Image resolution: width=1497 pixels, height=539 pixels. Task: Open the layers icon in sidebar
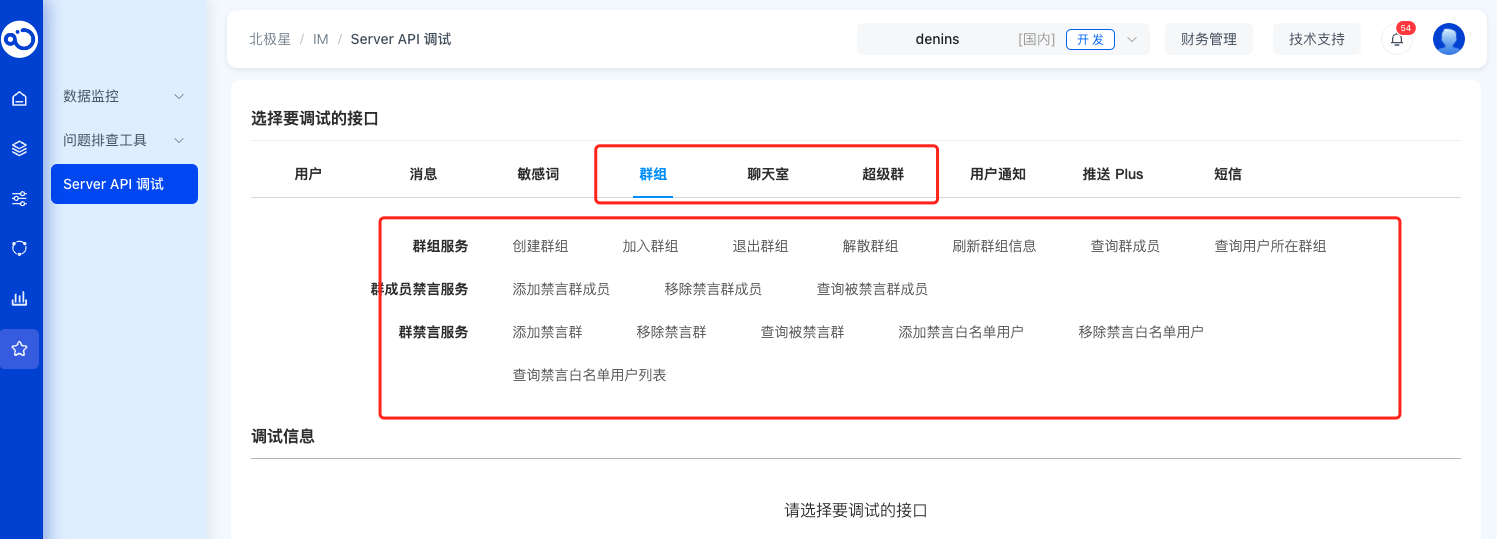[19, 148]
